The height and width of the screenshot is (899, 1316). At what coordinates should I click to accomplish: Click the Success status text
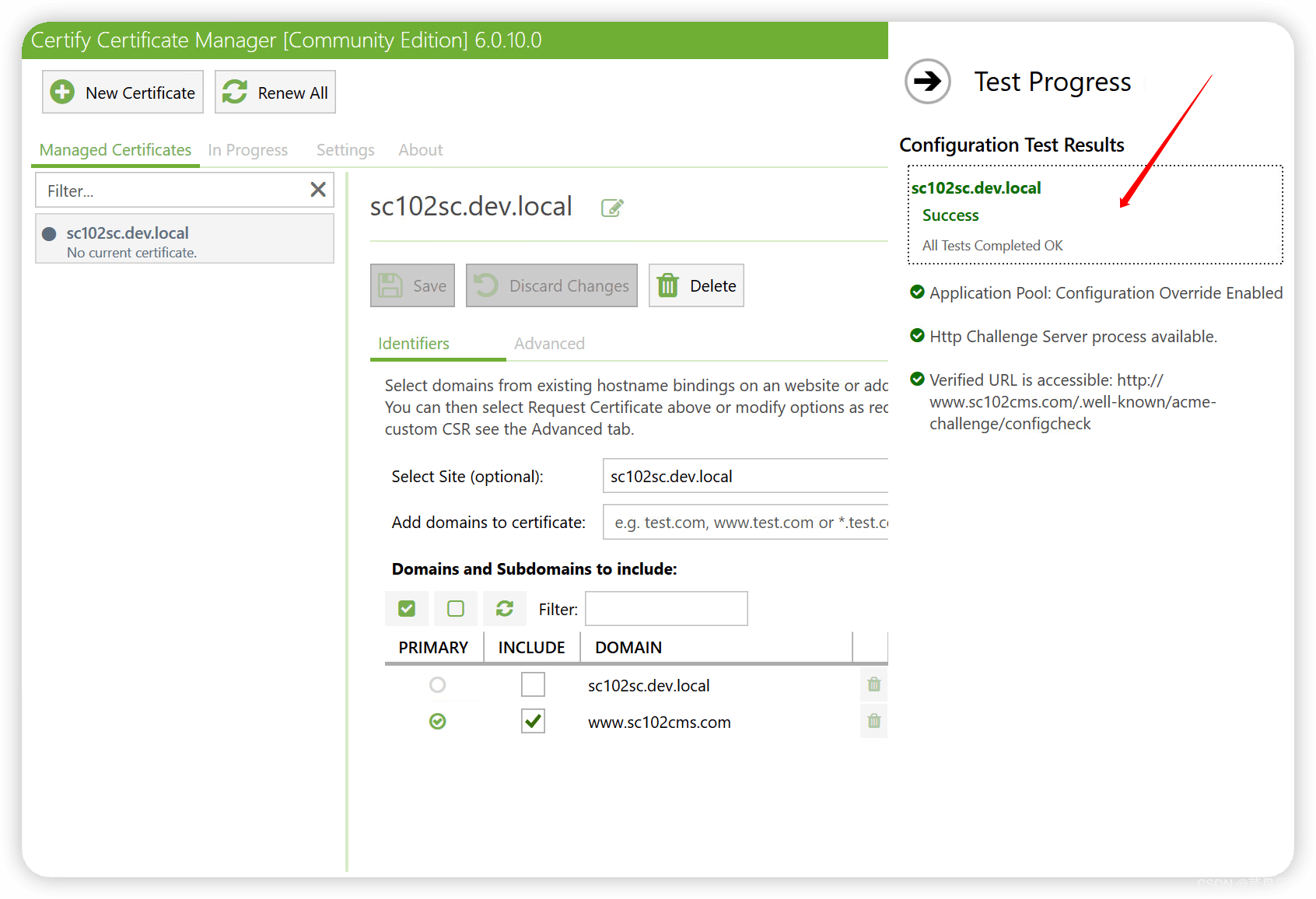point(950,215)
